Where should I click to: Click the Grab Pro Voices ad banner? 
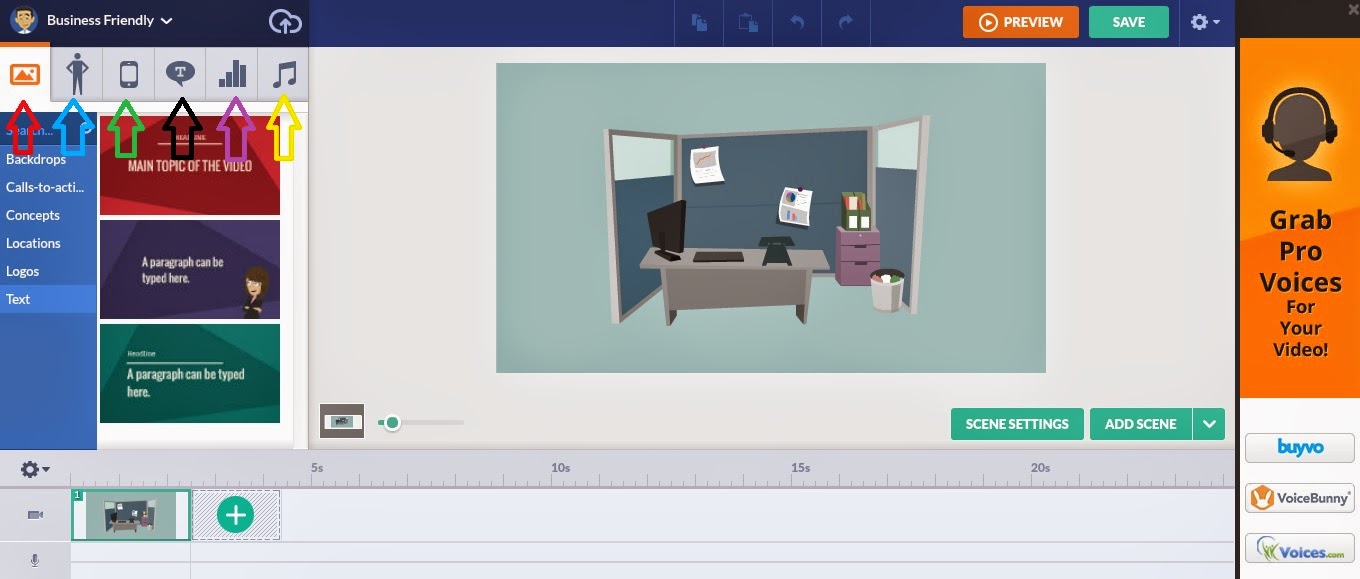(1300, 219)
